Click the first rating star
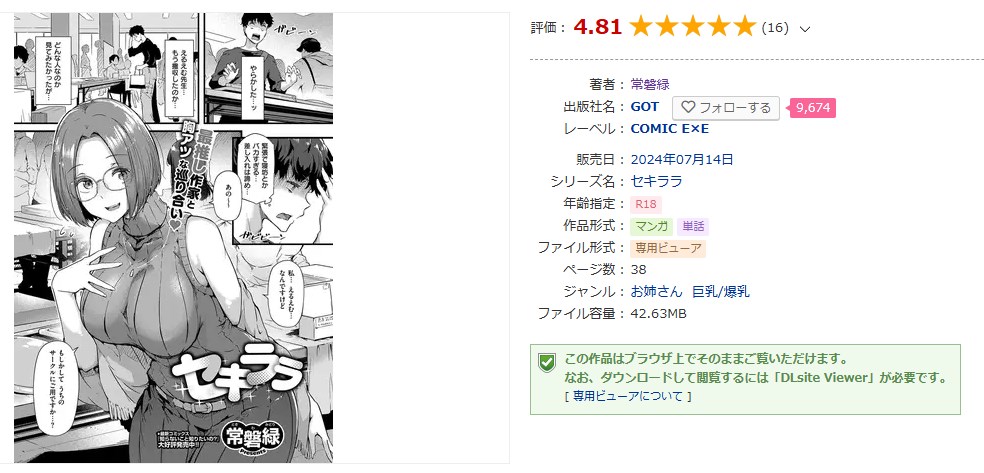The image size is (984, 473). point(641,27)
